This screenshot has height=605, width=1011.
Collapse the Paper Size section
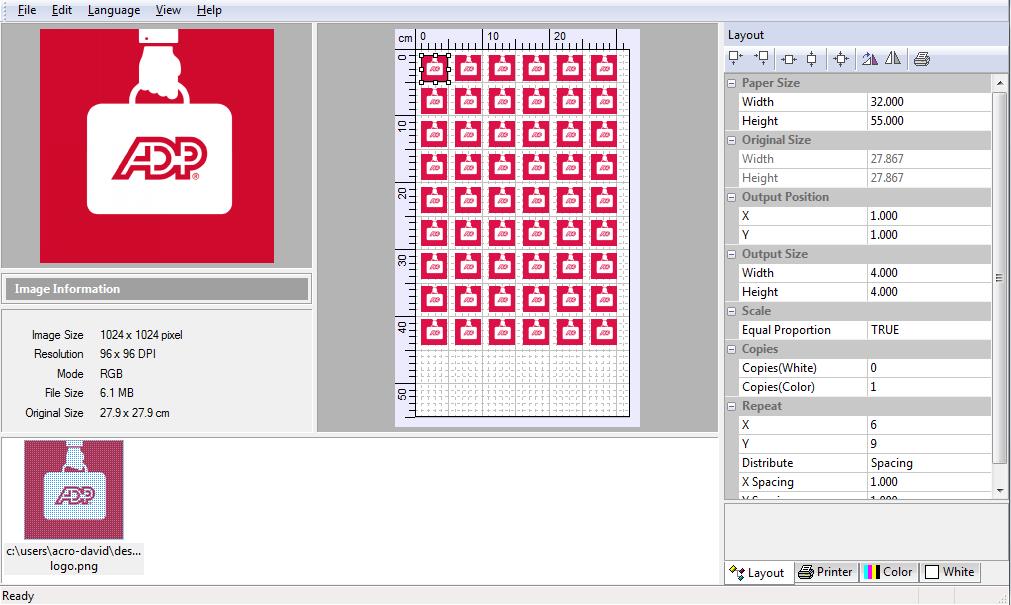[731, 82]
